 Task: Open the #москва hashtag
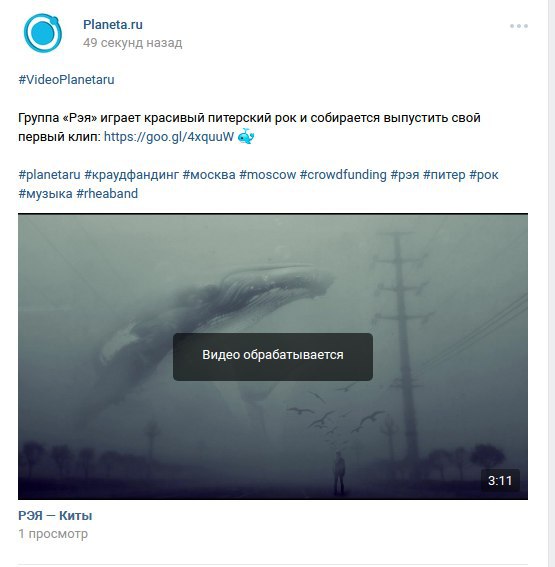209,175
